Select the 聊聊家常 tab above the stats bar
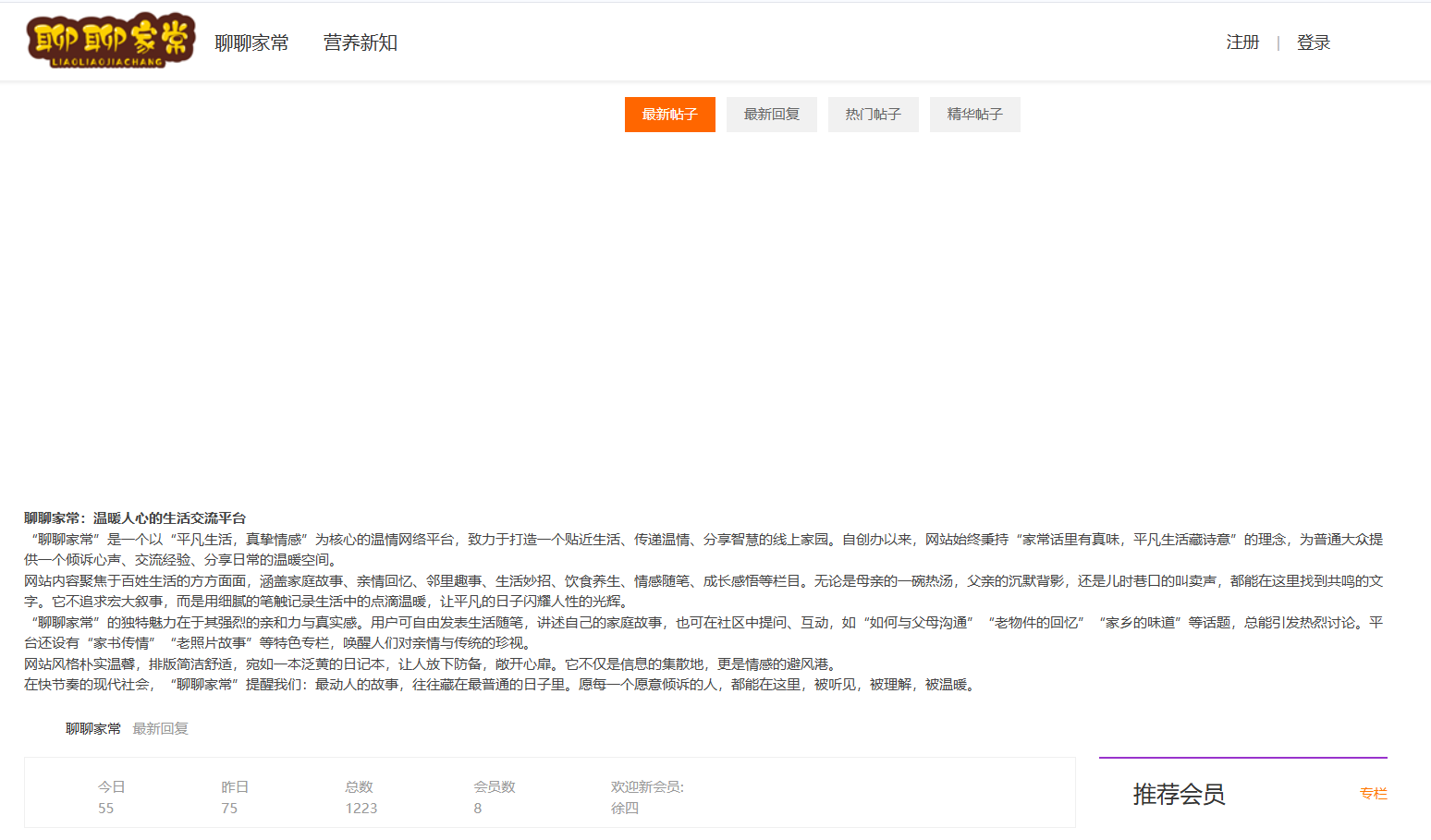The image size is (1431, 840). (92, 728)
